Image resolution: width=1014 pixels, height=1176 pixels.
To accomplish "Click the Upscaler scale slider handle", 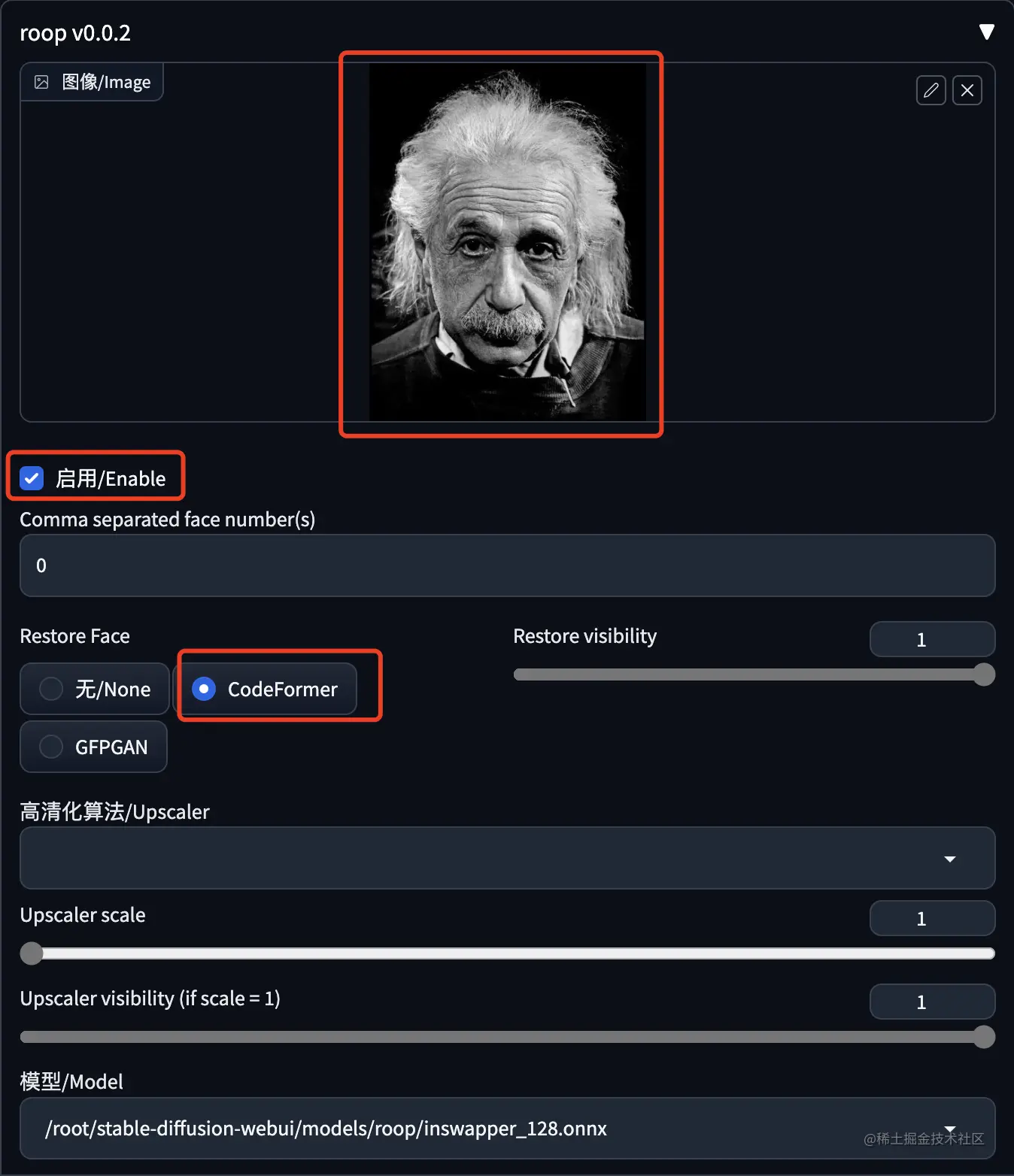I will tap(32, 953).
